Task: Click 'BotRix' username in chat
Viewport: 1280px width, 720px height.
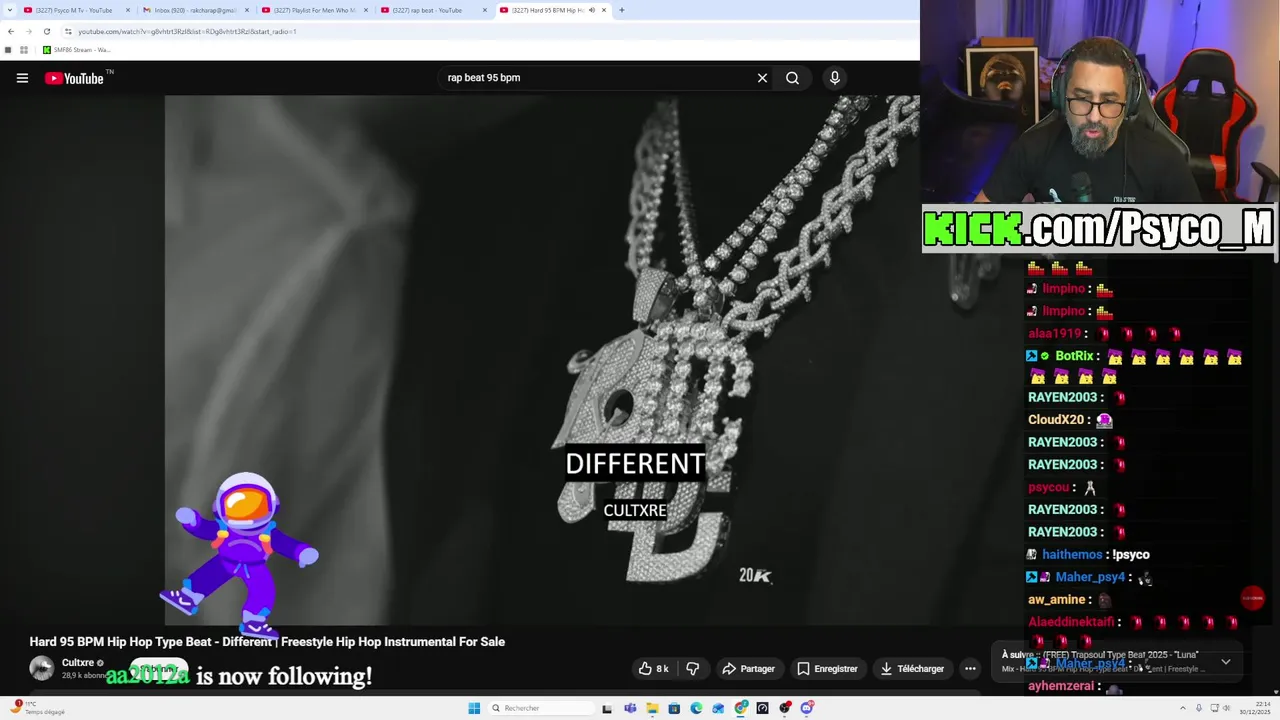Action: (1075, 356)
